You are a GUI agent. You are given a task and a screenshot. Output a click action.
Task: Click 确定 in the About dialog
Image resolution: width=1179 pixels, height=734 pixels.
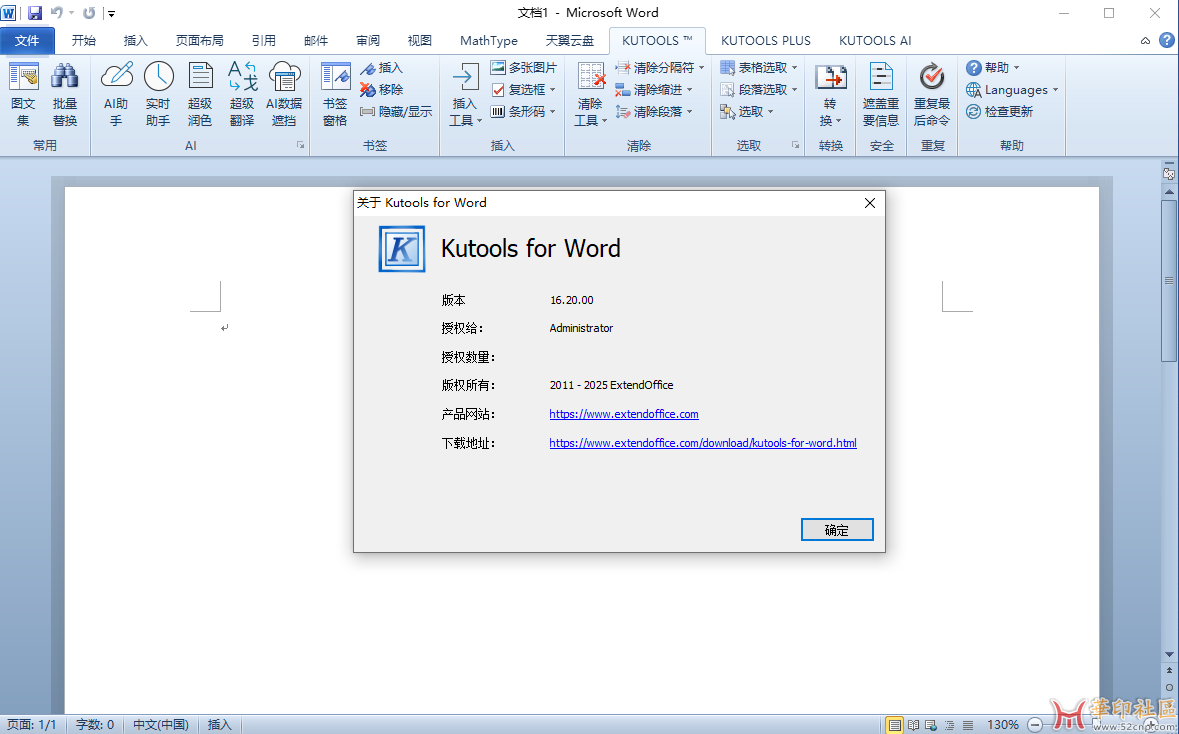click(x=837, y=529)
